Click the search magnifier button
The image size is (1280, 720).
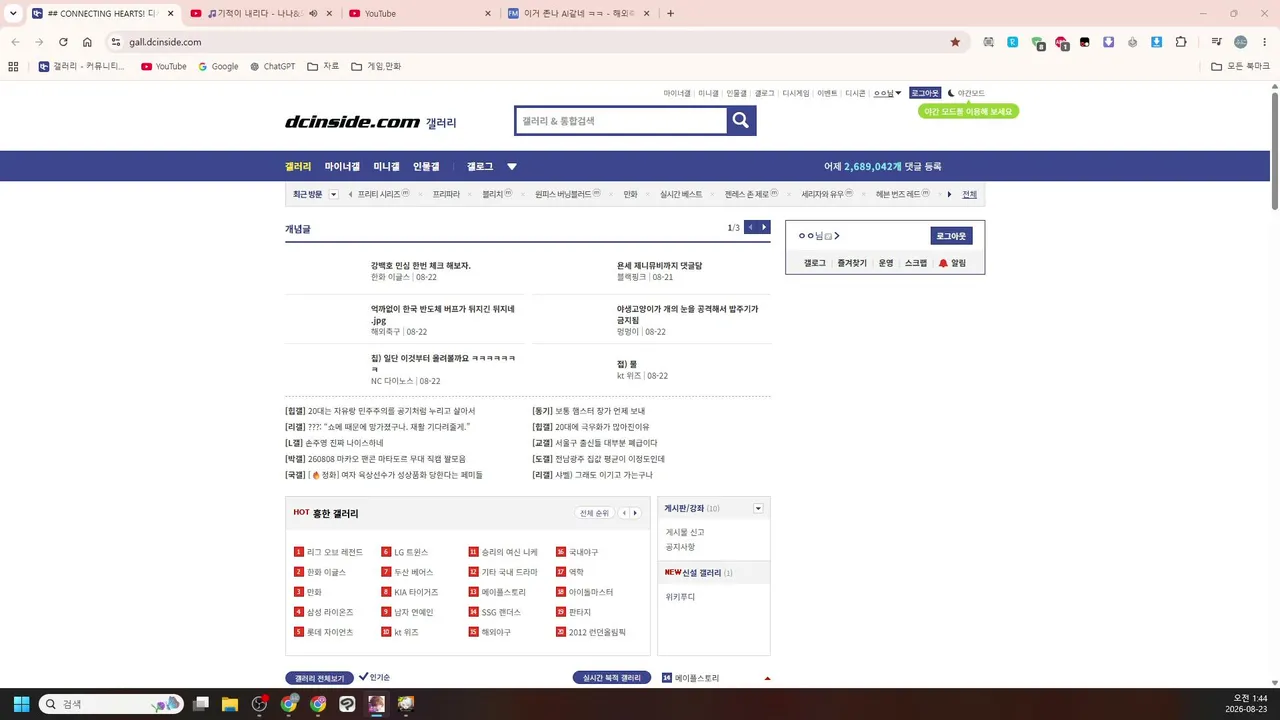741,120
